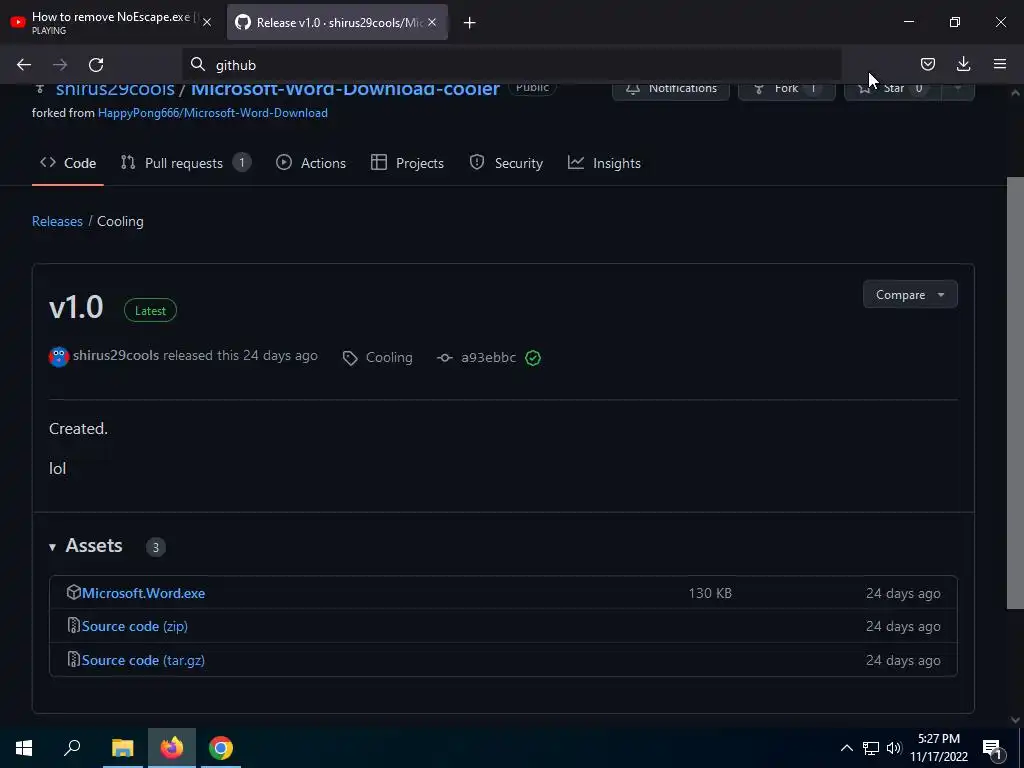The height and width of the screenshot is (768, 1024).
Task: Click the Fork button
Action: pyautogui.click(x=786, y=90)
